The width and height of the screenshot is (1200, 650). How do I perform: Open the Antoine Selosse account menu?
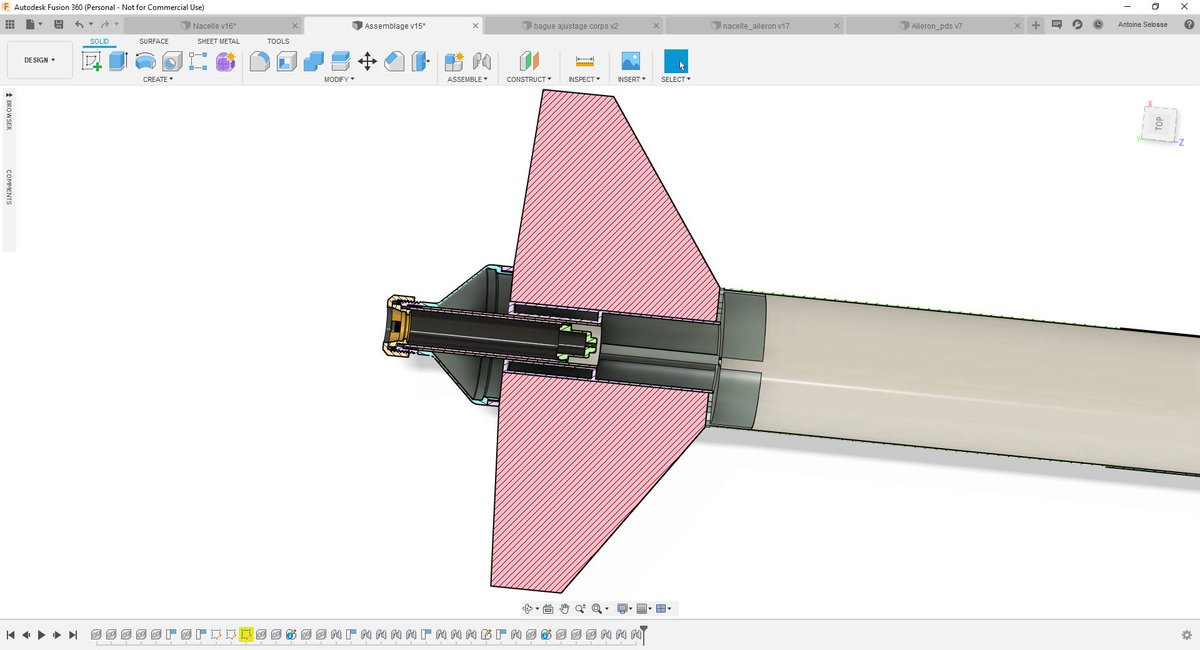(x=1140, y=25)
